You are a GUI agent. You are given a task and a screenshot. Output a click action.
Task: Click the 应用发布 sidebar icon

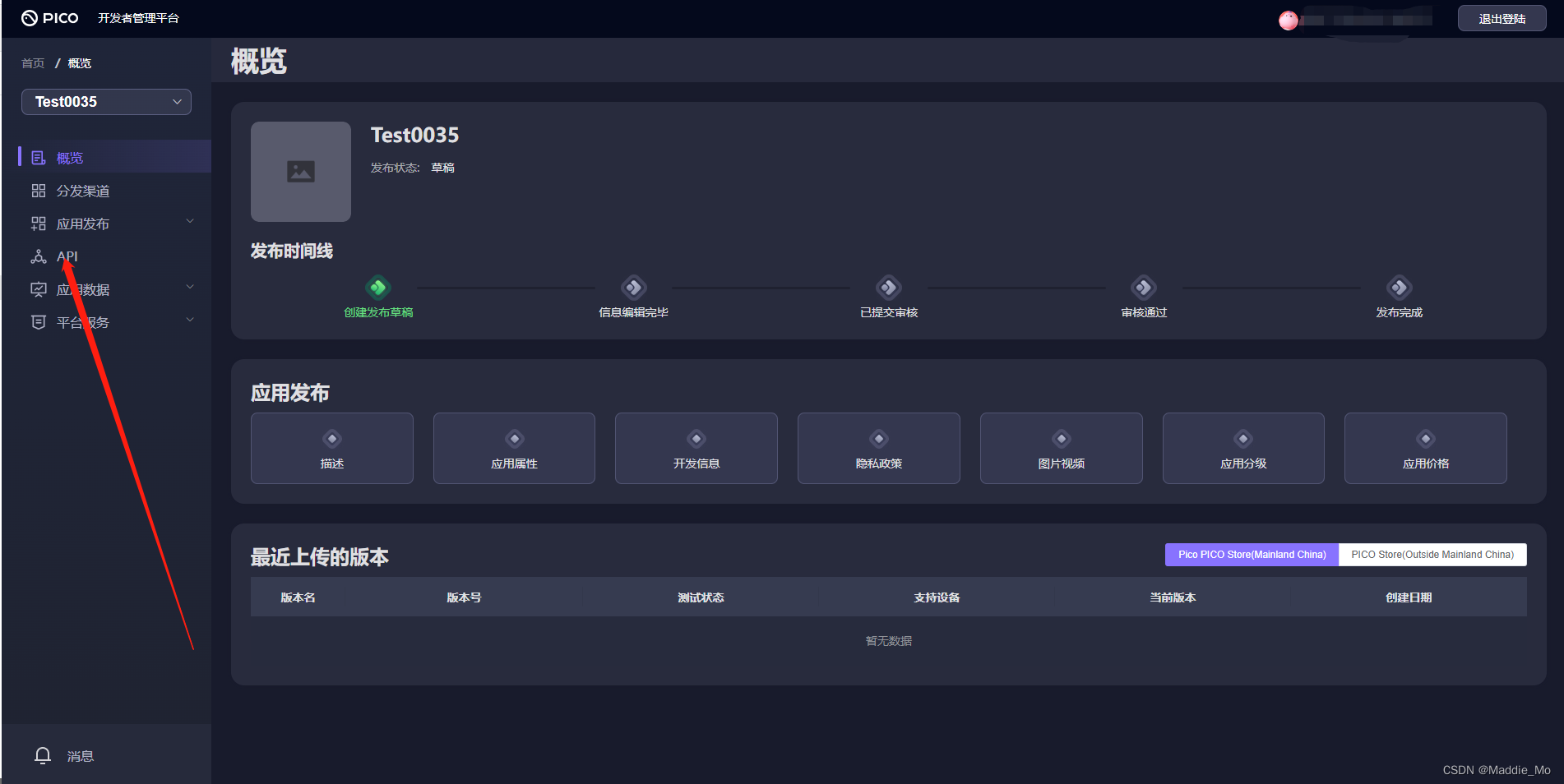tap(39, 224)
